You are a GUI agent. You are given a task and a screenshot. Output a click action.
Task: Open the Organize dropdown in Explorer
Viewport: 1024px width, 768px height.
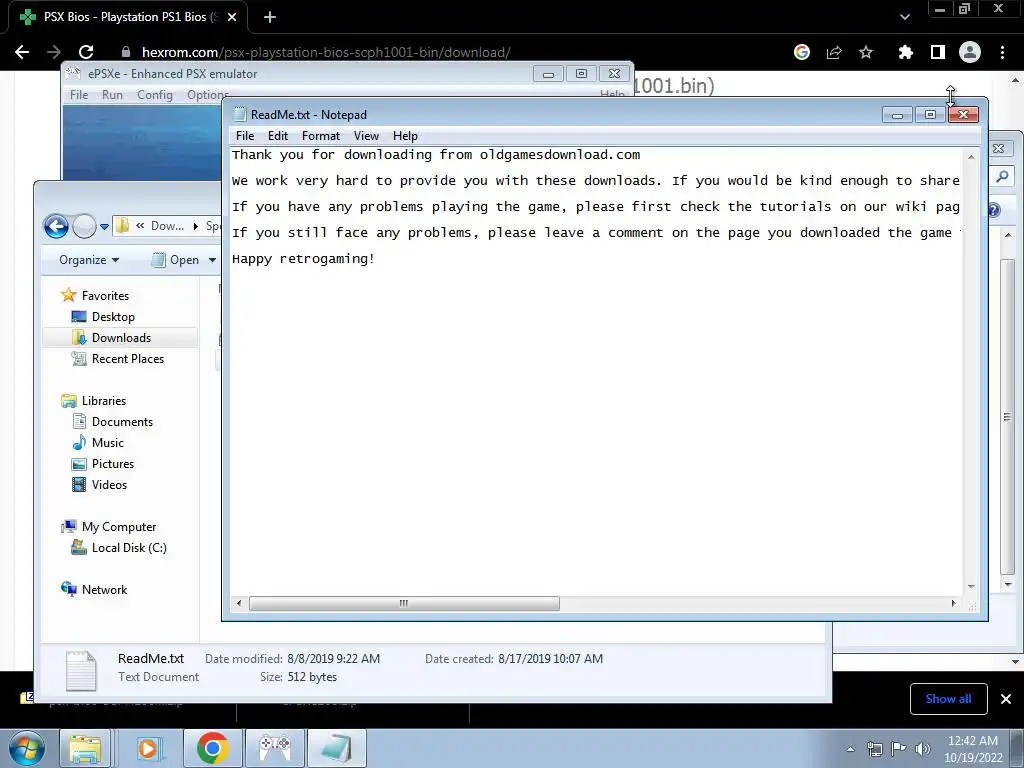tap(89, 260)
